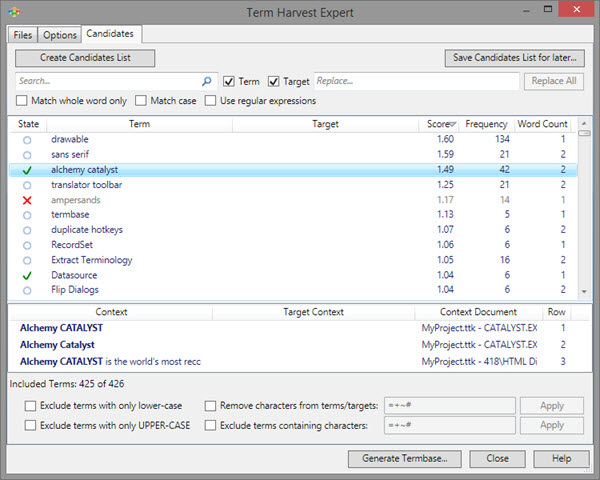Toggle state circle for termbase

pyautogui.click(x=27, y=215)
